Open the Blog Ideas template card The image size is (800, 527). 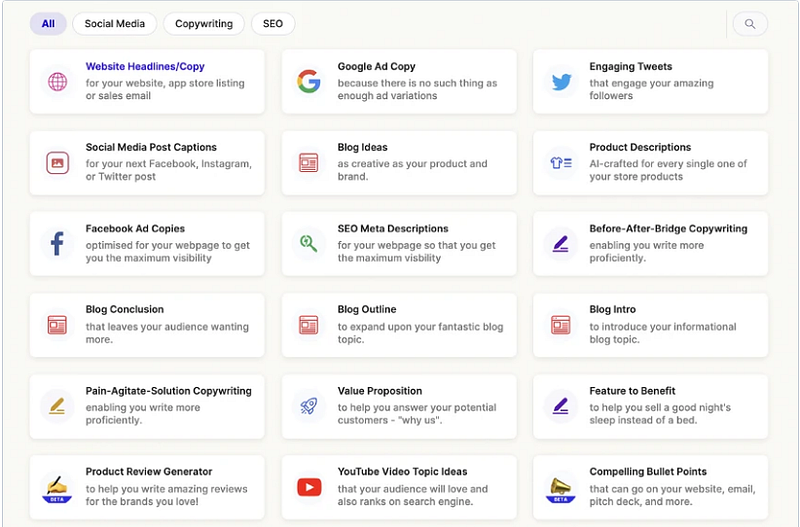[399, 162]
